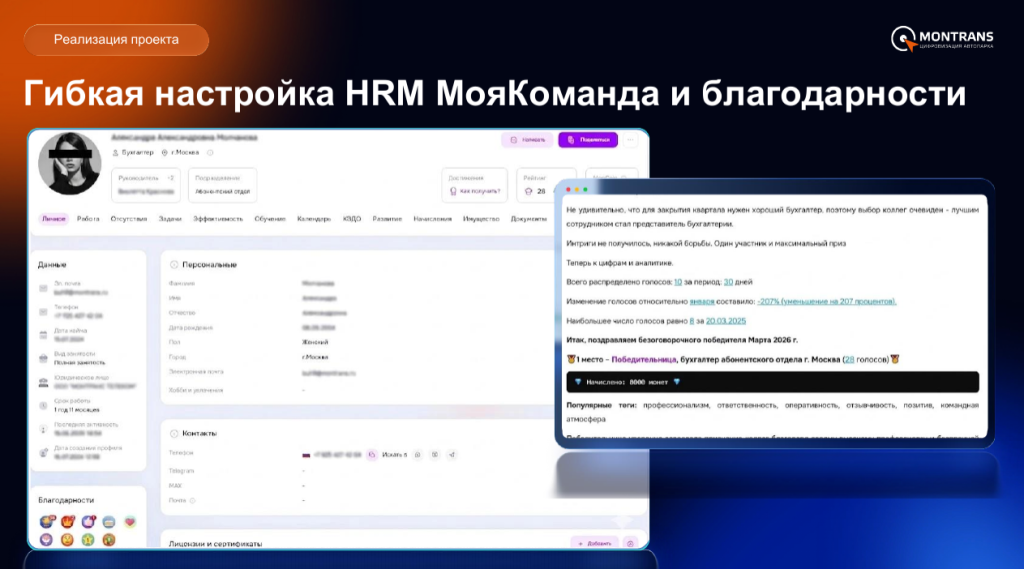
Task: Open the Эффективность tab
Action: [x=217, y=219]
